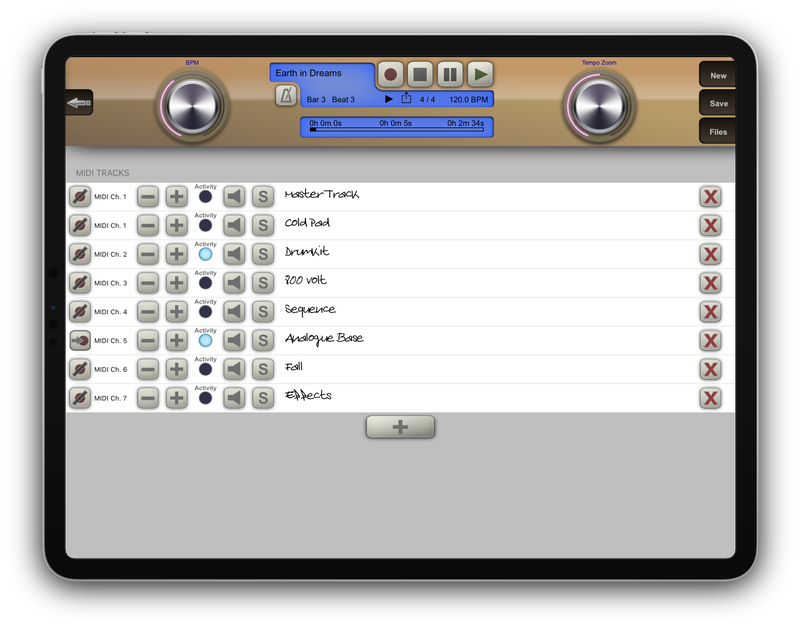The width and height of the screenshot is (800, 628).
Task: Pause playback with the pause button
Action: point(450,74)
